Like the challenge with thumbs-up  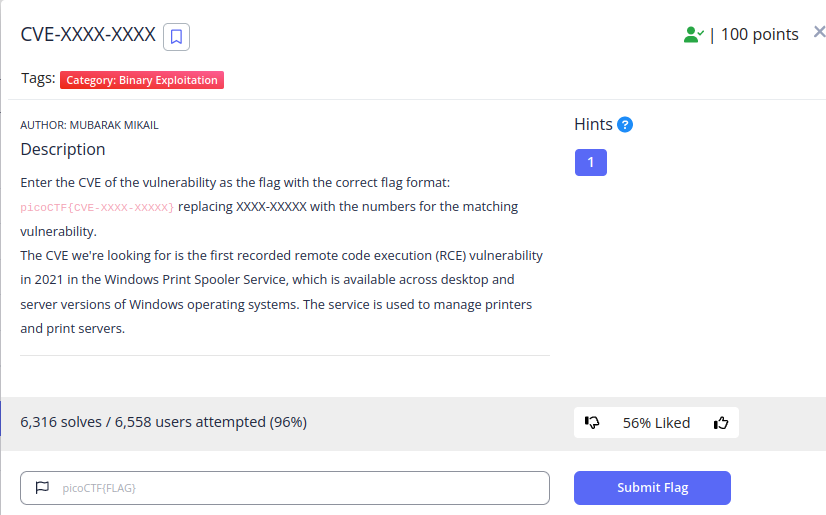721,422
